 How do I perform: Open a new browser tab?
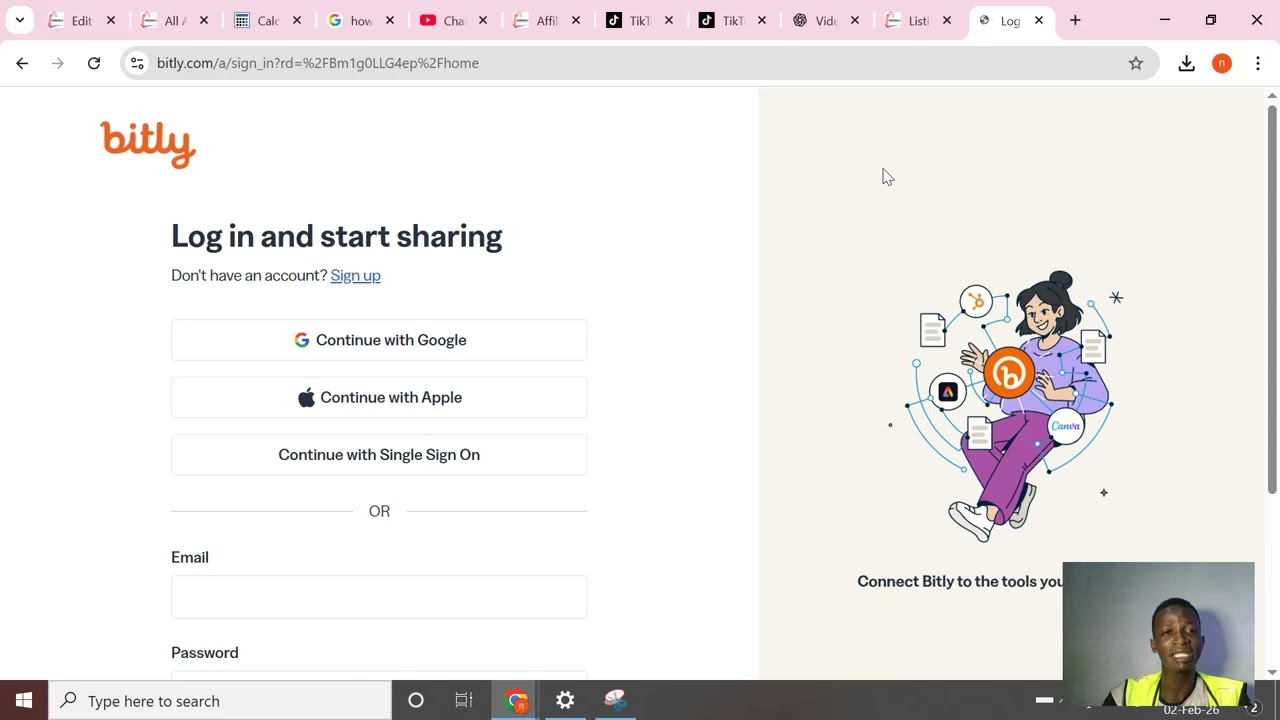pos(1075,20)
